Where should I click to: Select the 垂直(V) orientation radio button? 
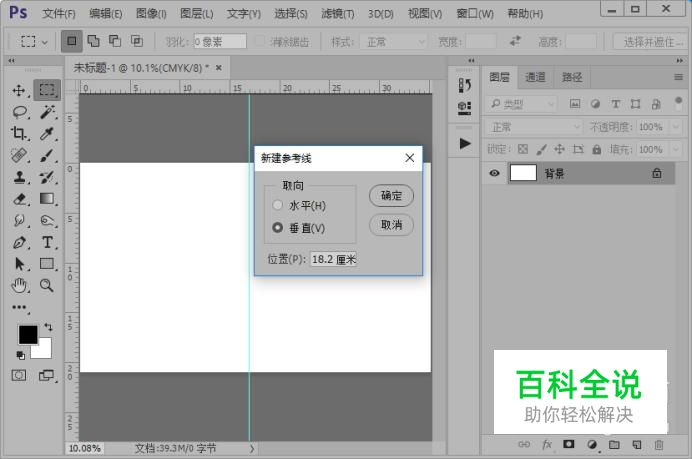[x=278, y=228]
